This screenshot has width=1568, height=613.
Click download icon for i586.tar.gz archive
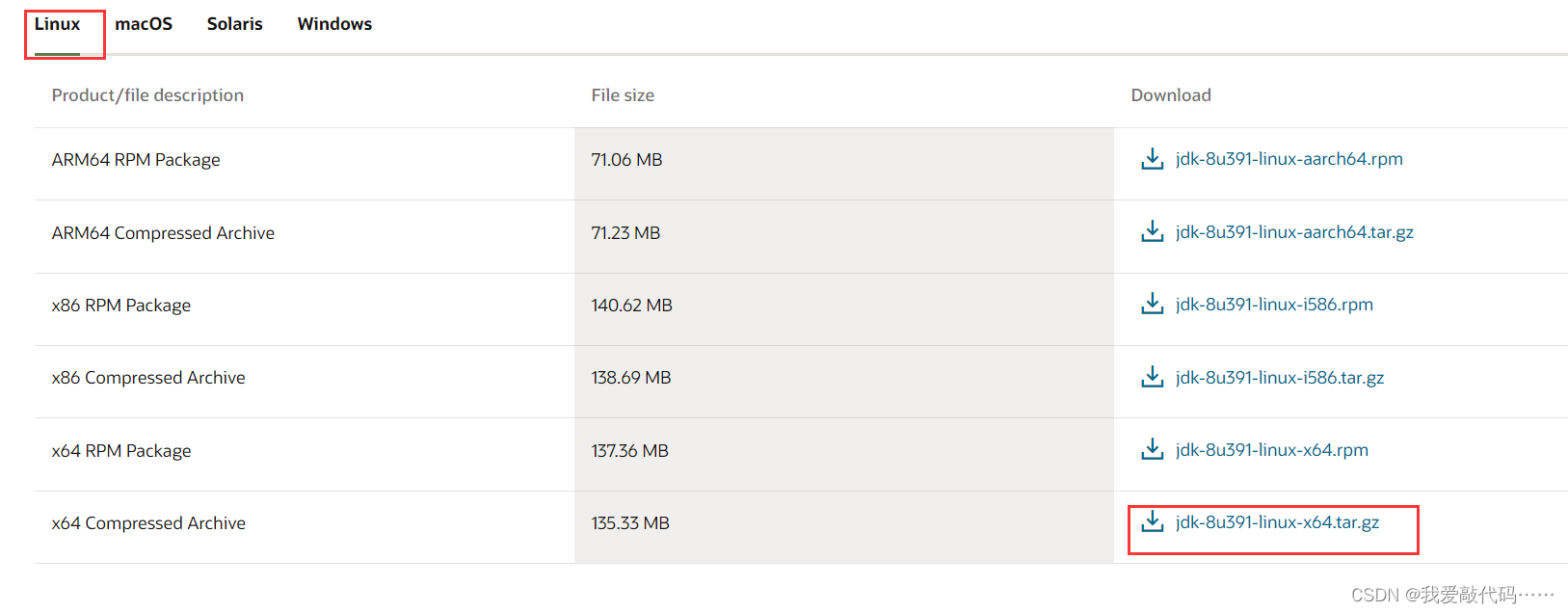(x=1152, y=377)
